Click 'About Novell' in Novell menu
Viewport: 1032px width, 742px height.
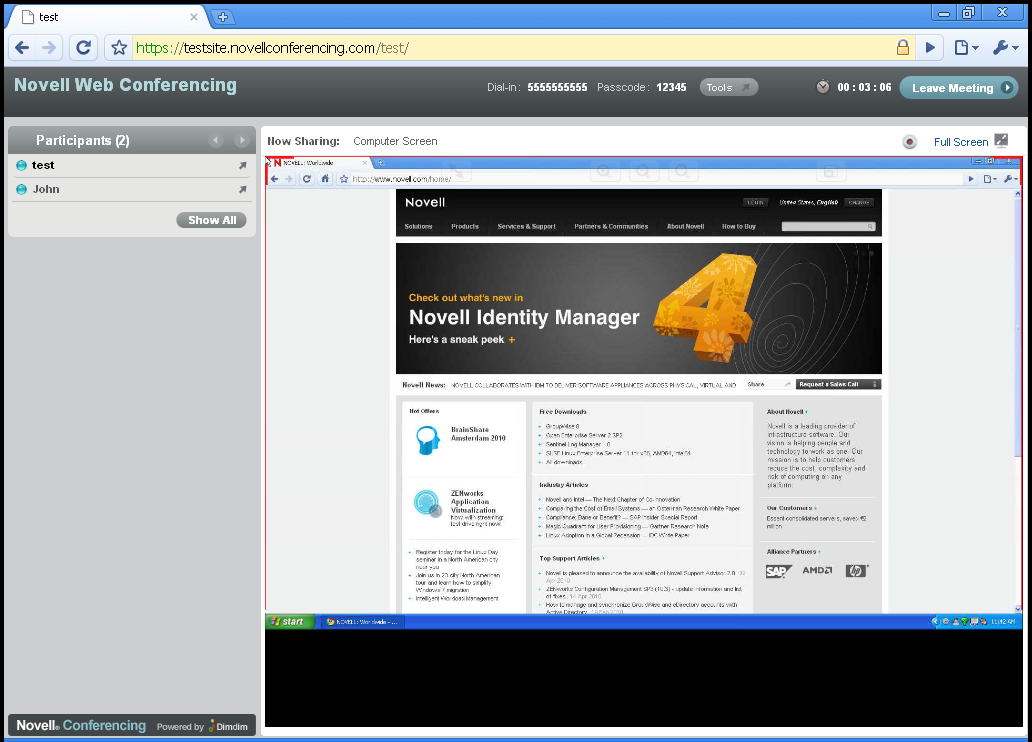[685, 226]
